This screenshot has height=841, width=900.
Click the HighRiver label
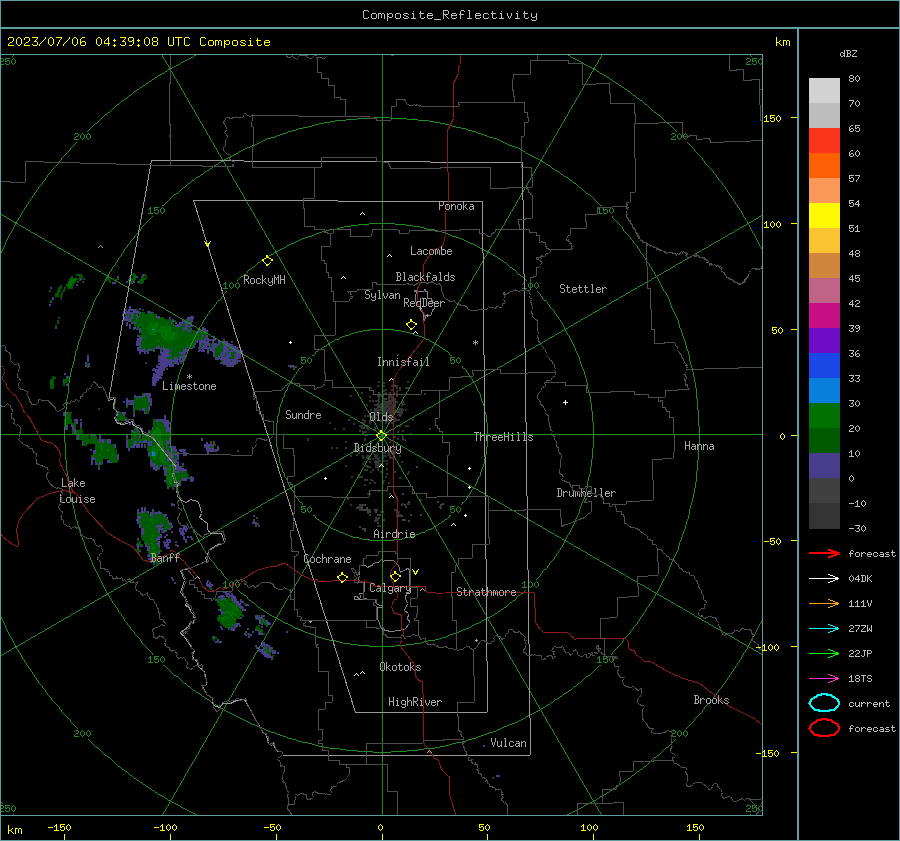pos(415,702)
